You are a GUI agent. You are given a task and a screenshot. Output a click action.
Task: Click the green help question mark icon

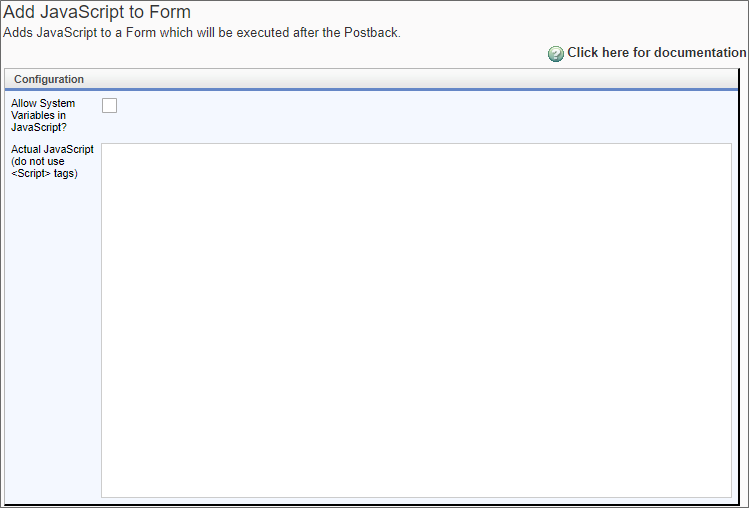[x=556, y=54]
